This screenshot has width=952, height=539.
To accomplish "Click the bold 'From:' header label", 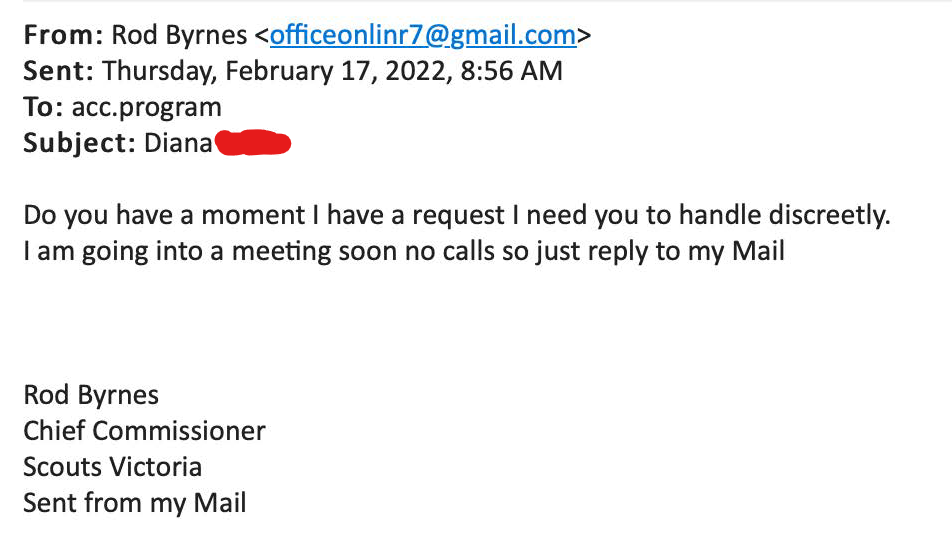I will point(63,35).
